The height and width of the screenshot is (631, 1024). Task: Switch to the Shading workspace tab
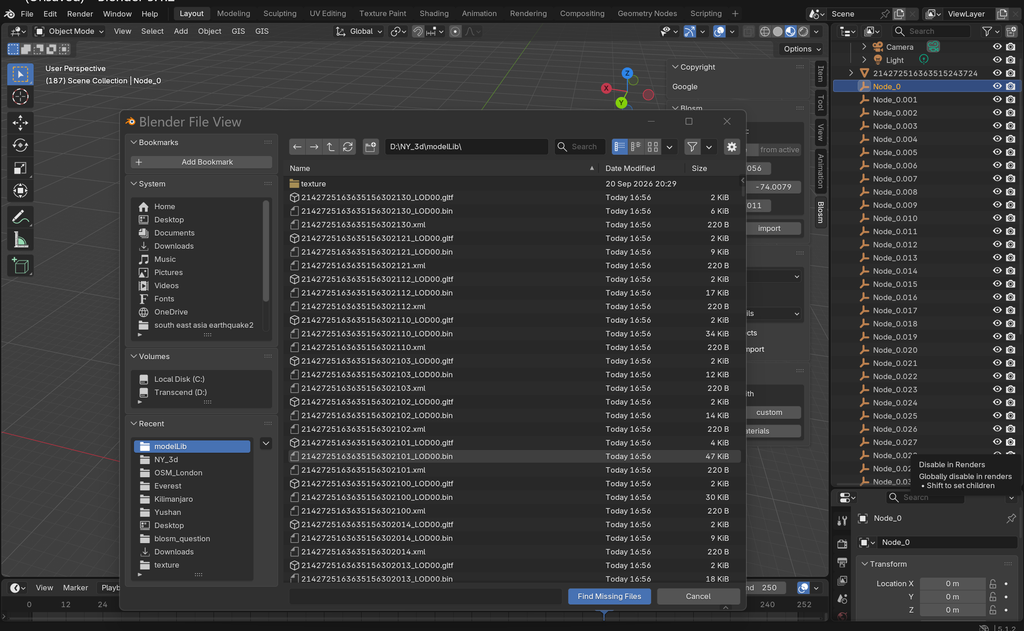pos(434,13)
